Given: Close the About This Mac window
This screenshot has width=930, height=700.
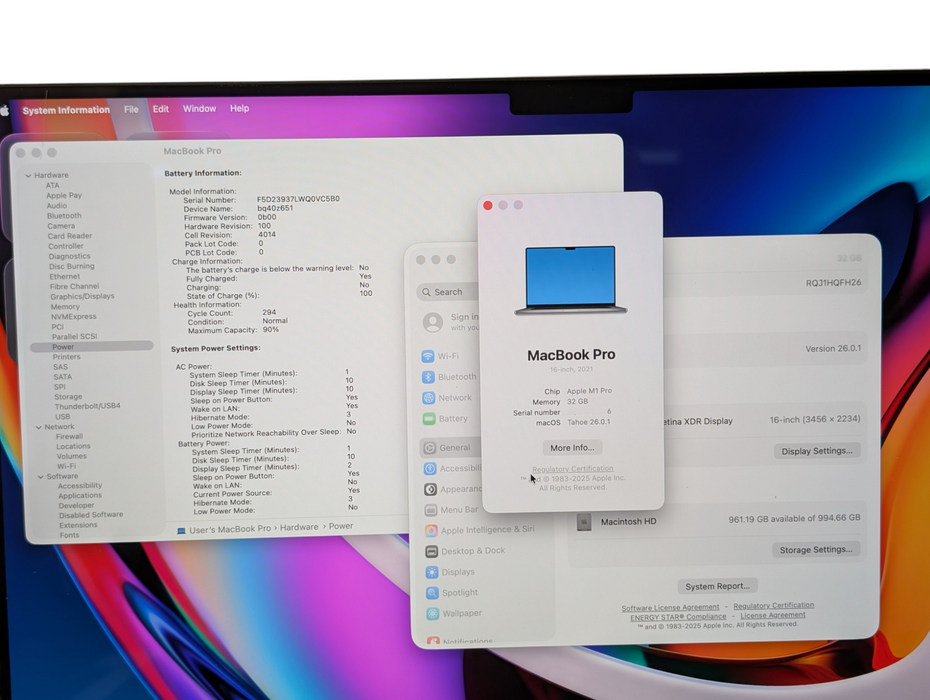Looking at the screenshot, I should coord(488,205).
